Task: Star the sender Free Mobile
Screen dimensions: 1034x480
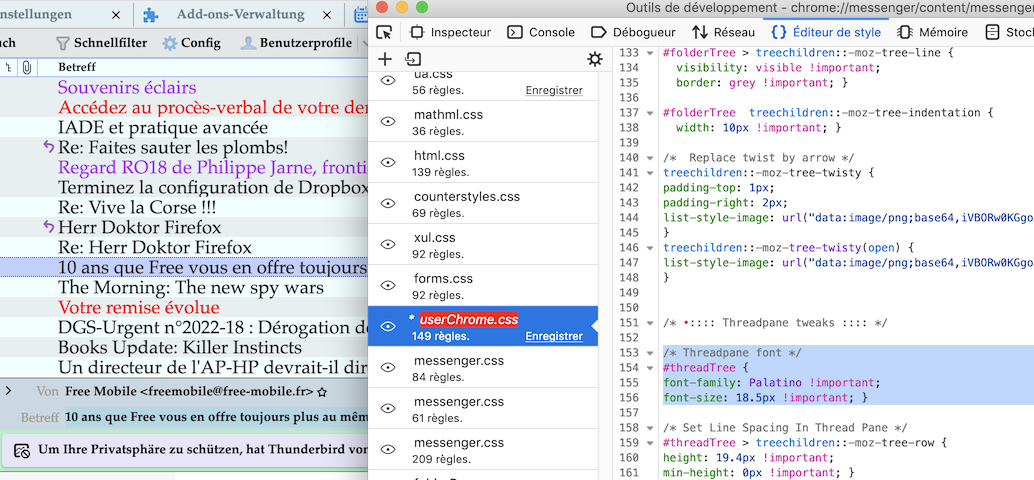Action: click(322, 392)
